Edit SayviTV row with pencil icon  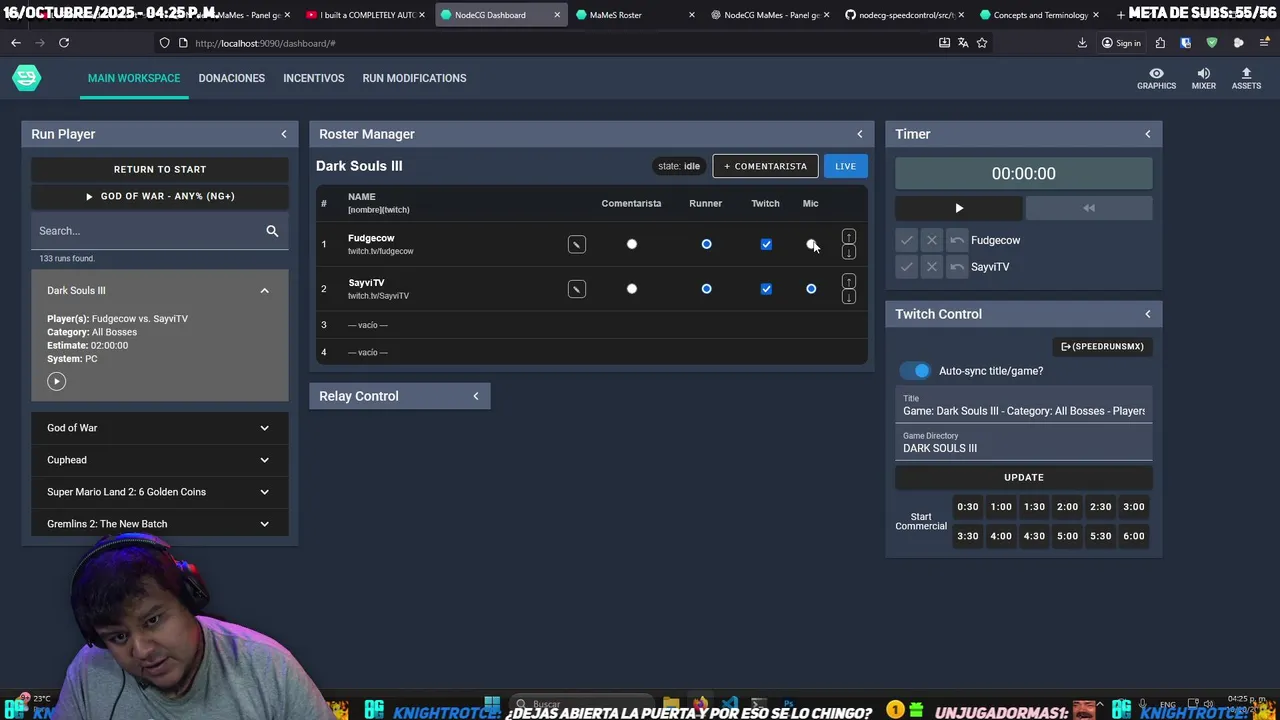pos(577,289)
